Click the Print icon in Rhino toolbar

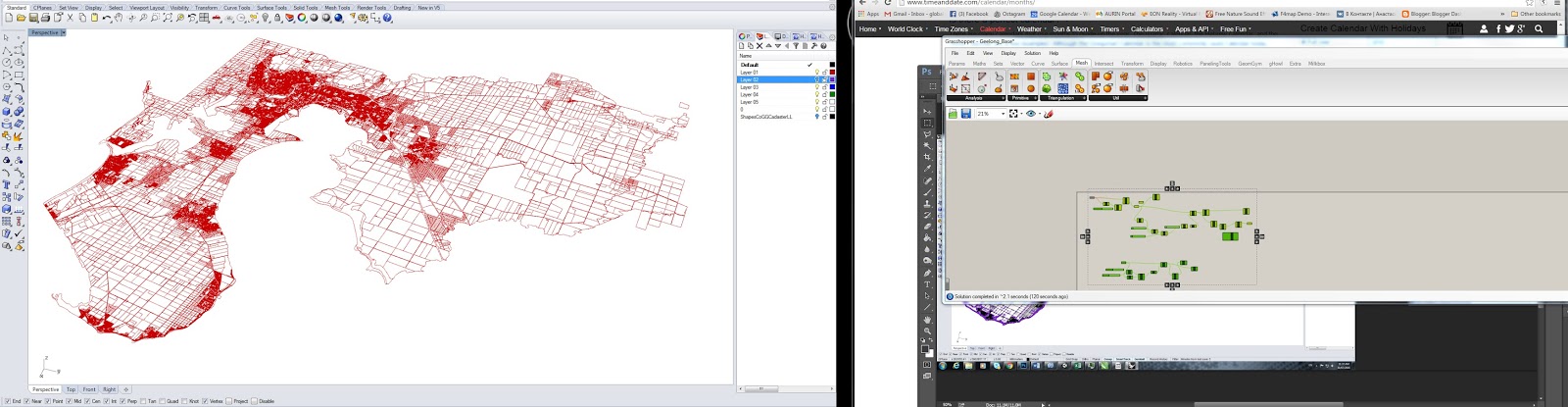coord(45,18)
